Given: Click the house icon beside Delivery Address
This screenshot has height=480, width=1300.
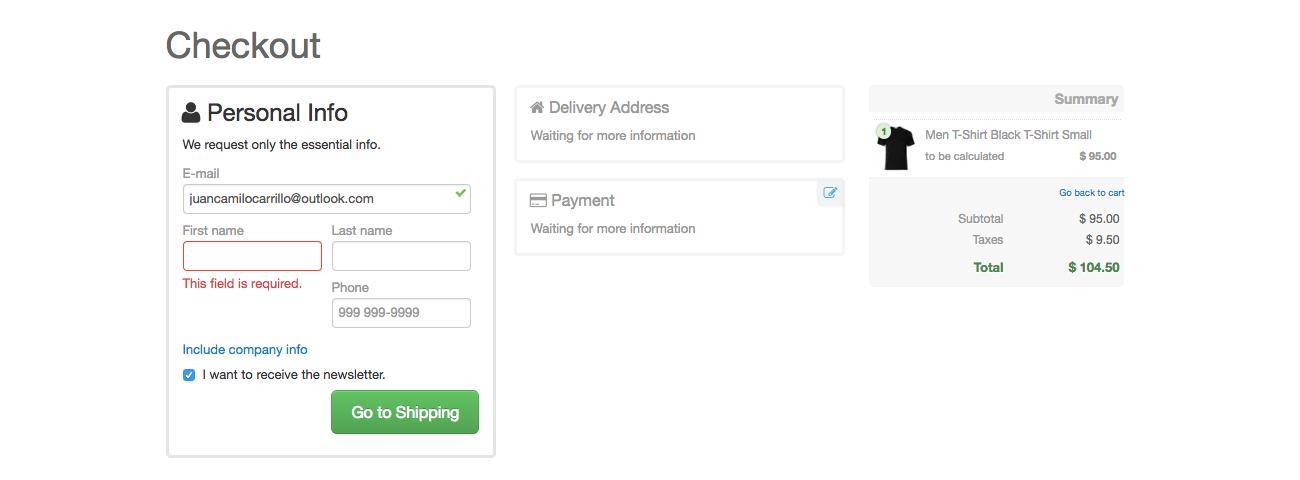Looking at the screenshot, I should [537, 107].
